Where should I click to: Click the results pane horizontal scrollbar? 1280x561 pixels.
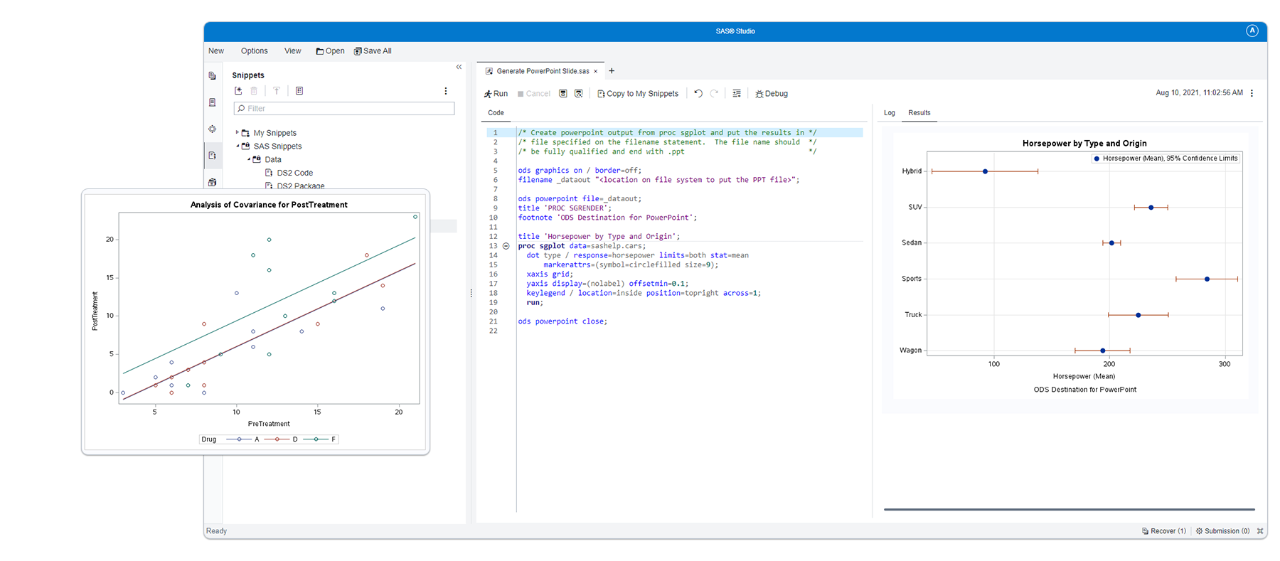pyautogui.click(x=1069, y=510)
